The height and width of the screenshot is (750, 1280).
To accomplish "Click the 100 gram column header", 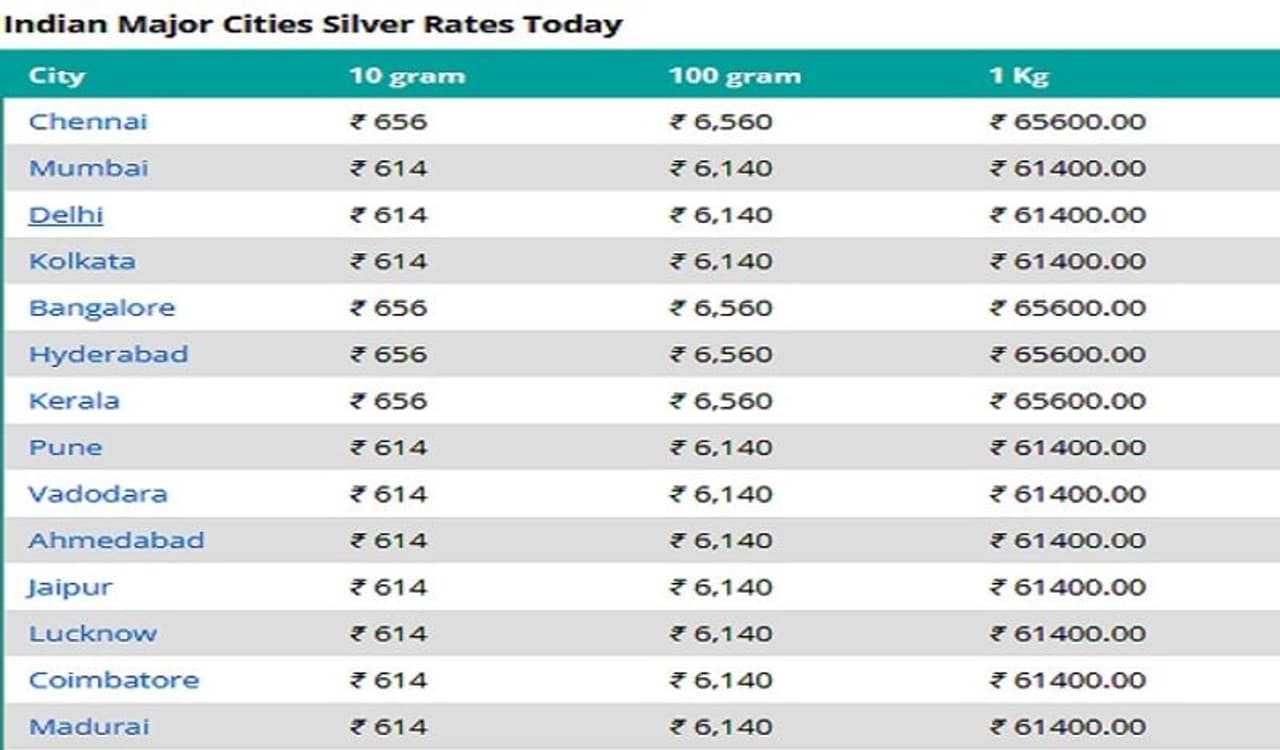I will (735, 76).
